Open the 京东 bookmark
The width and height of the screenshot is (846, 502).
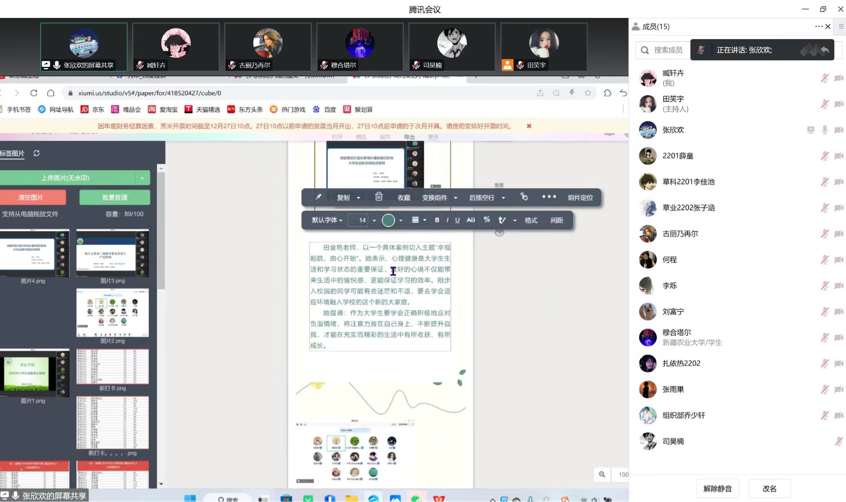click(x=93, y=110)
